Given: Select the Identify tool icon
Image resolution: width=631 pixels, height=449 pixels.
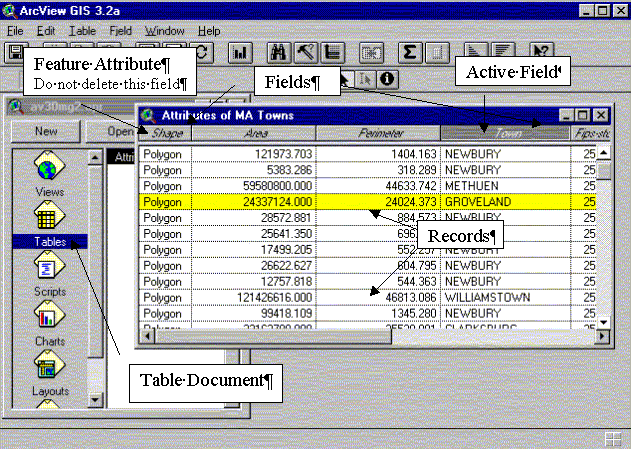Looking at the screenshot, I should click(x=387, y=78).
